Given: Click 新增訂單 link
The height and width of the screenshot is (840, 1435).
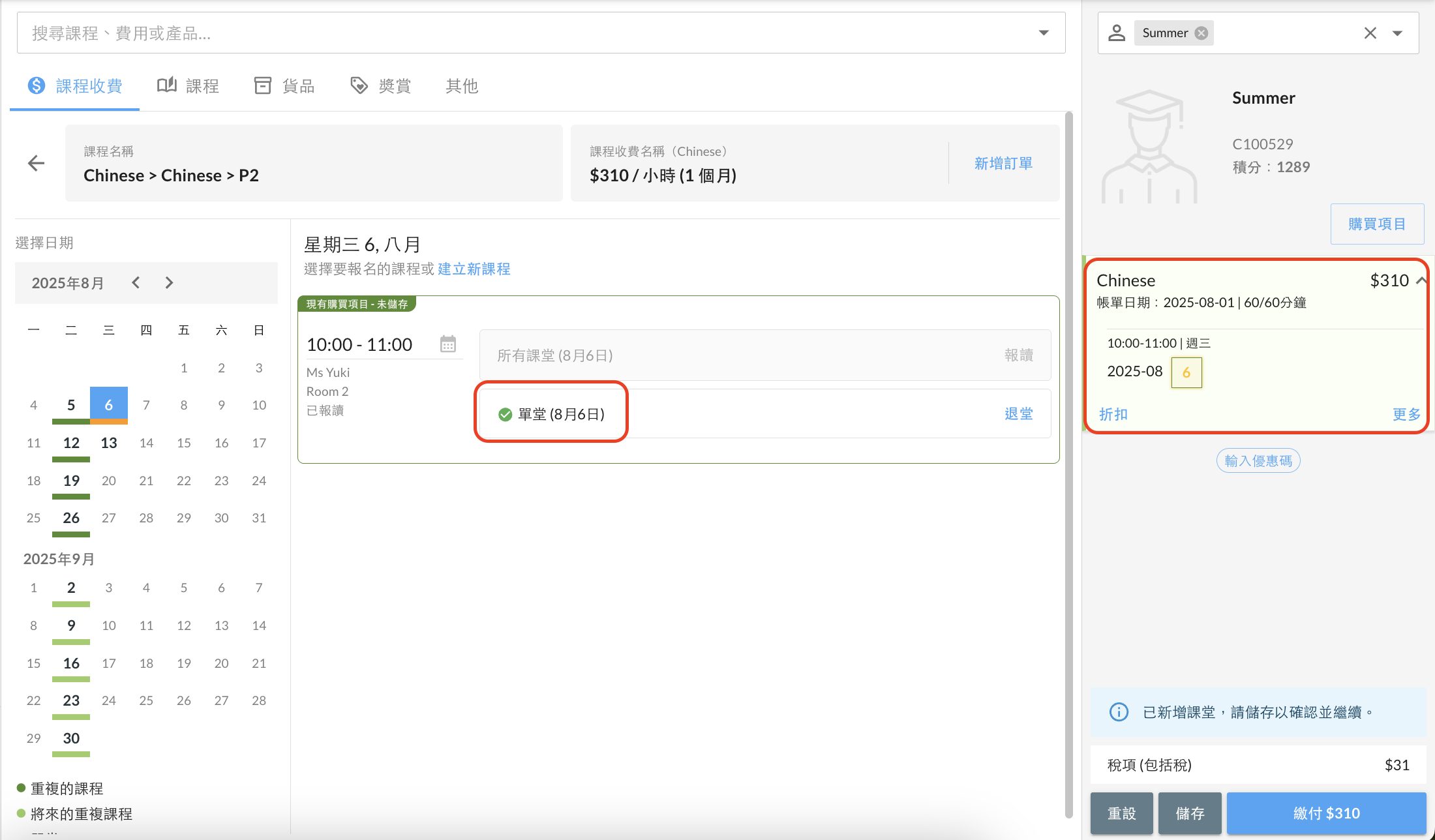Looking at the screenshot, I should point(1003,164).
